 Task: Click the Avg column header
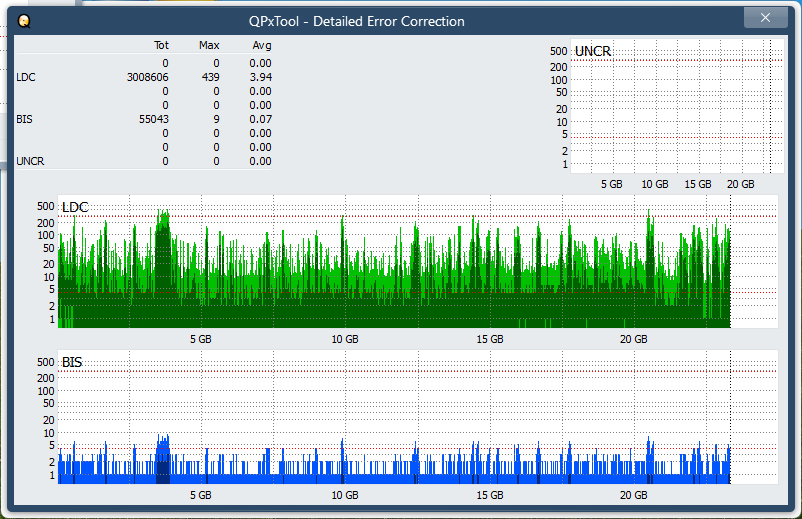[x=262, y=45]
